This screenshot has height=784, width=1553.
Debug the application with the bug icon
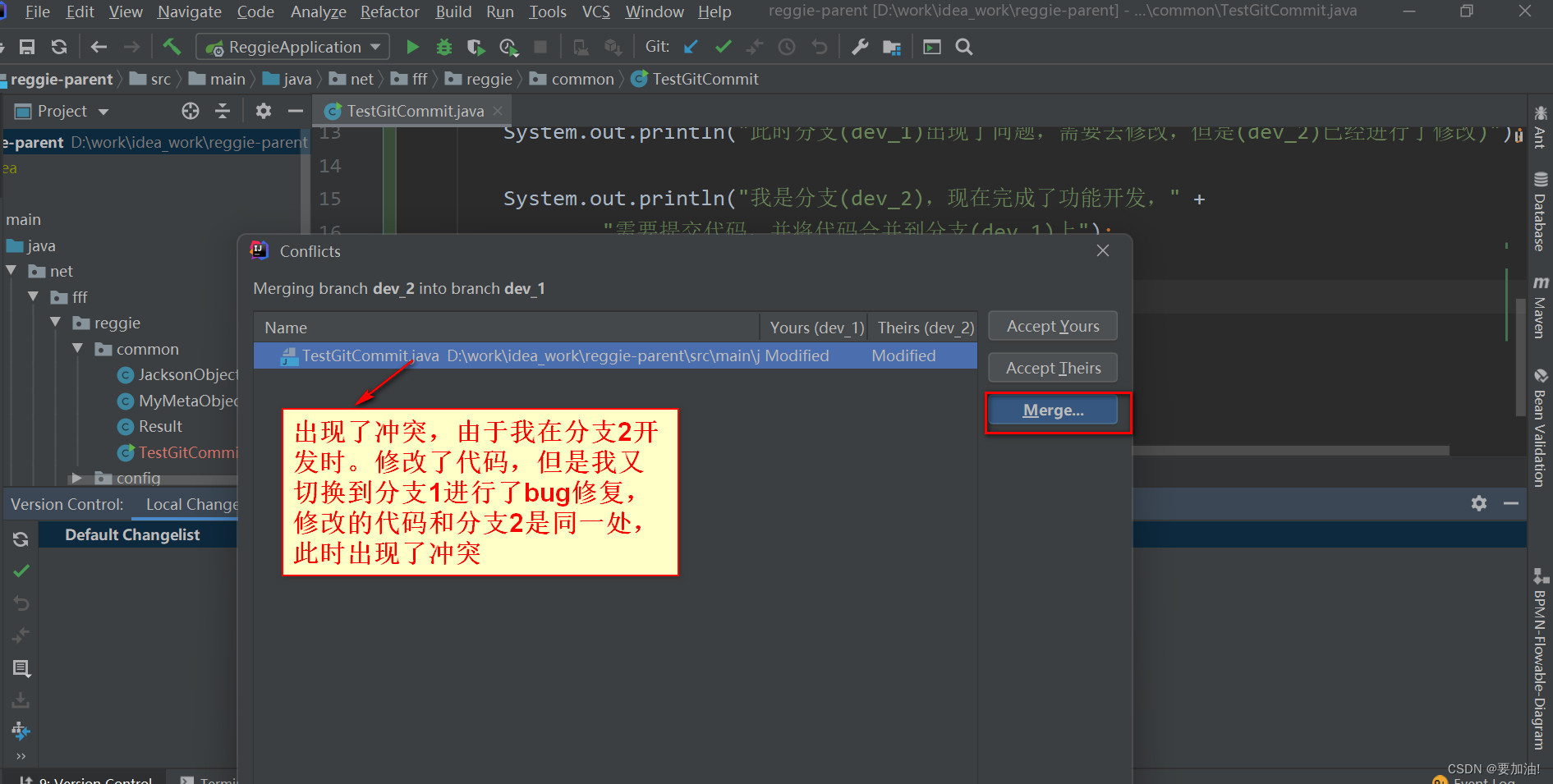(x=444, y=47)
